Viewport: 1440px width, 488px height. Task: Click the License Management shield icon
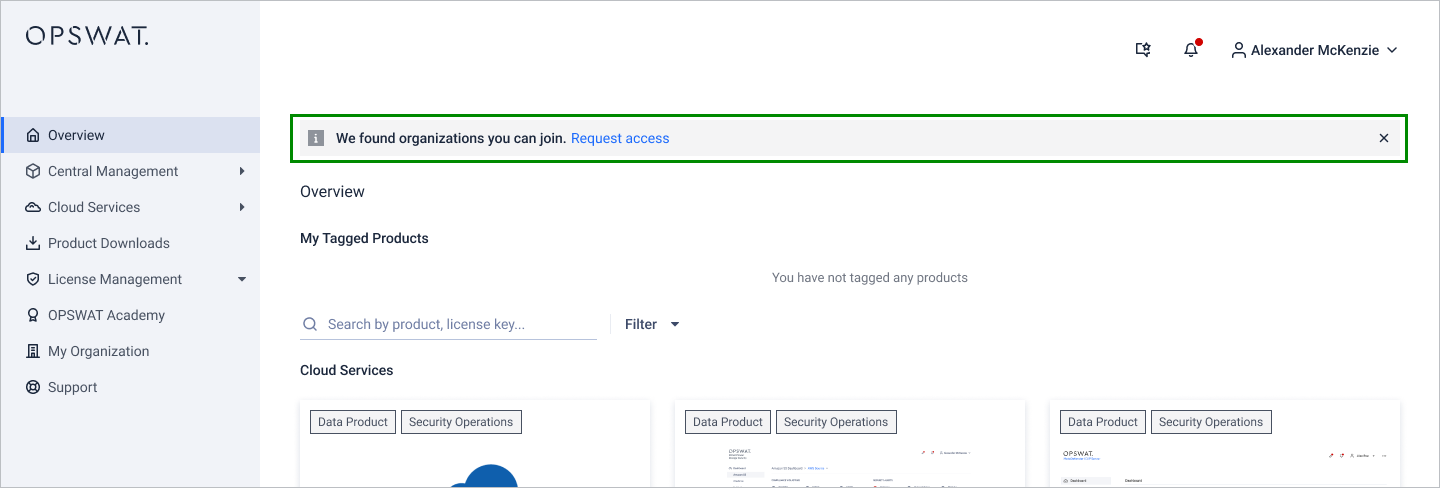point(33,279)
